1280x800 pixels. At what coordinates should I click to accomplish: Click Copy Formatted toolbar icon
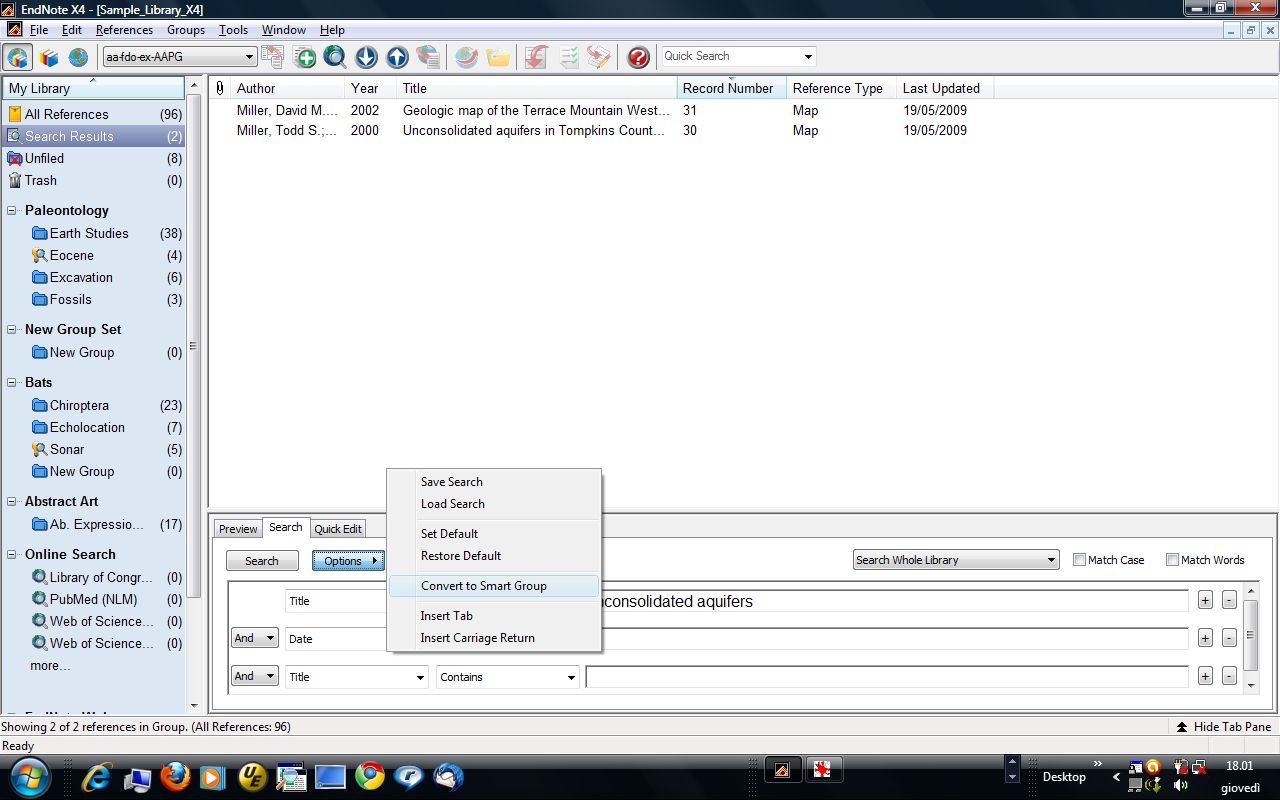272,57
